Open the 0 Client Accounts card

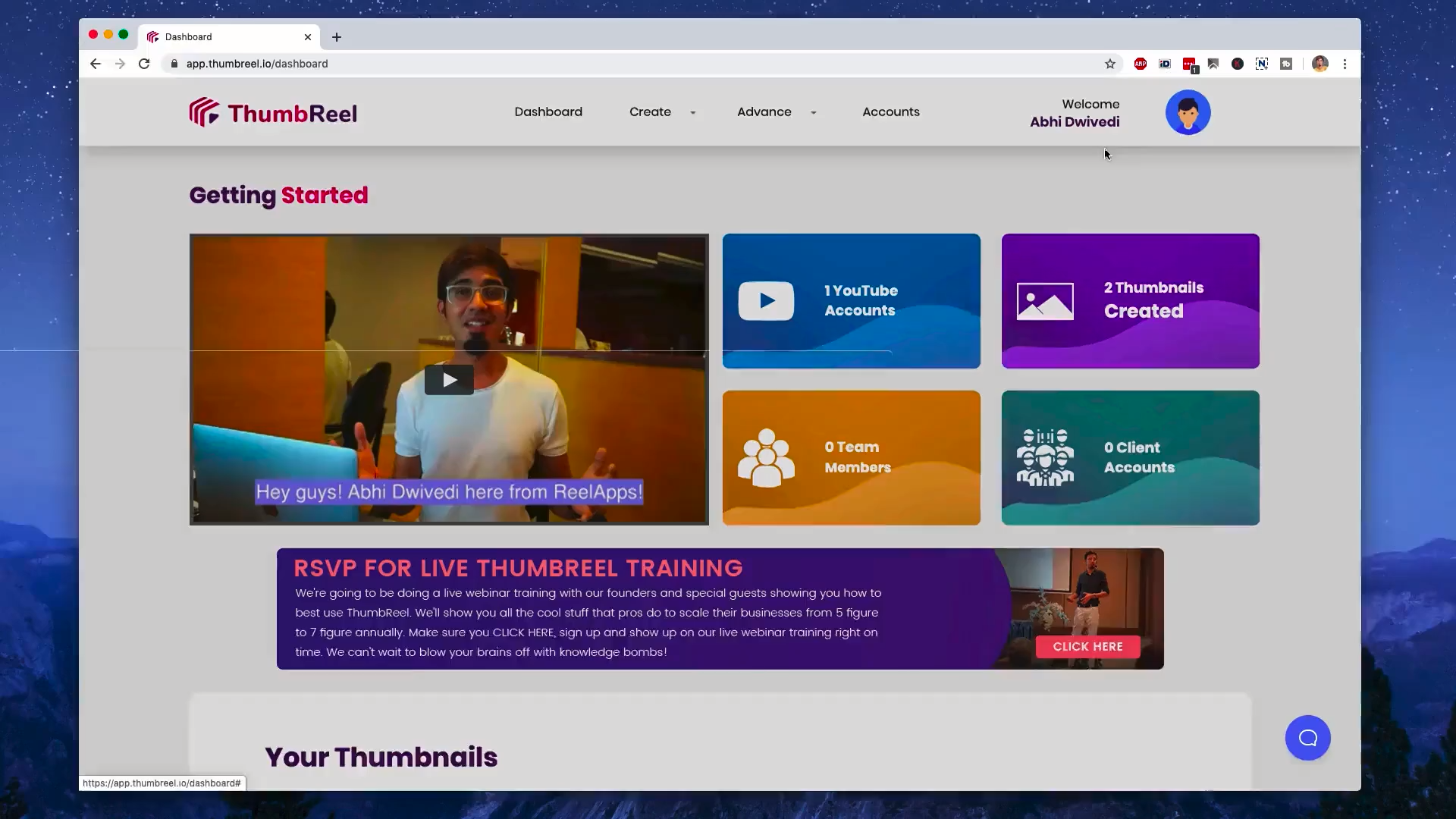[1130, 457]
